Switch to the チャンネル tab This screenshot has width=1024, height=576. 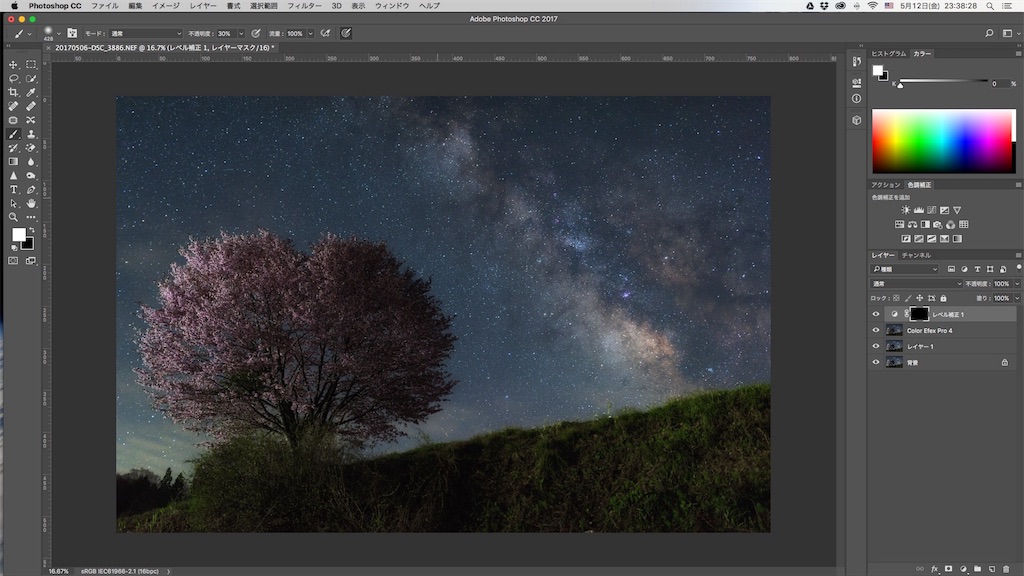[x=916, y=255]
